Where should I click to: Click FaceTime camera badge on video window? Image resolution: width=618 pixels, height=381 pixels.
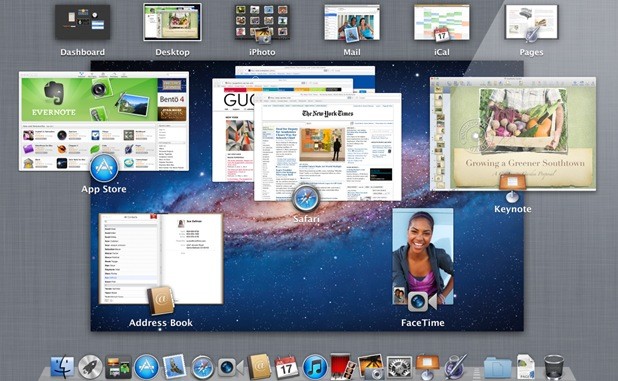[x=422, y=301]
